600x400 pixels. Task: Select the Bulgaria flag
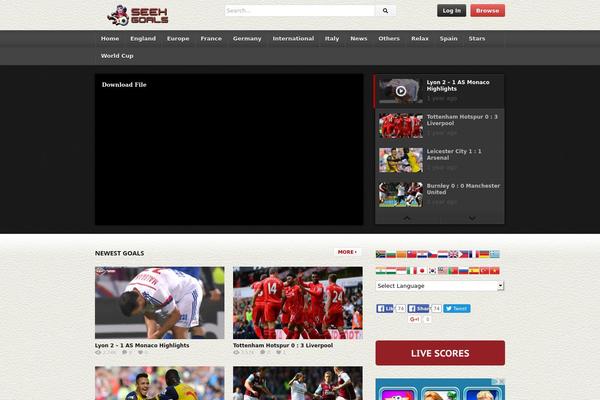391,254
